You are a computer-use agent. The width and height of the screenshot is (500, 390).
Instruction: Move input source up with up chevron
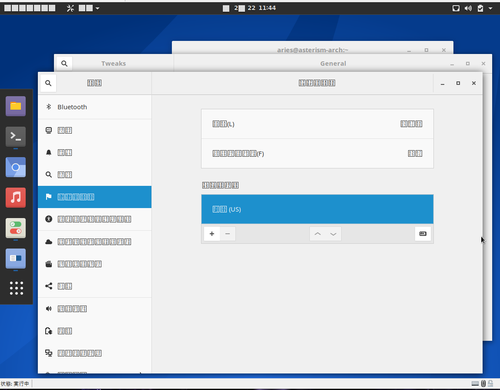pos(318,234)
